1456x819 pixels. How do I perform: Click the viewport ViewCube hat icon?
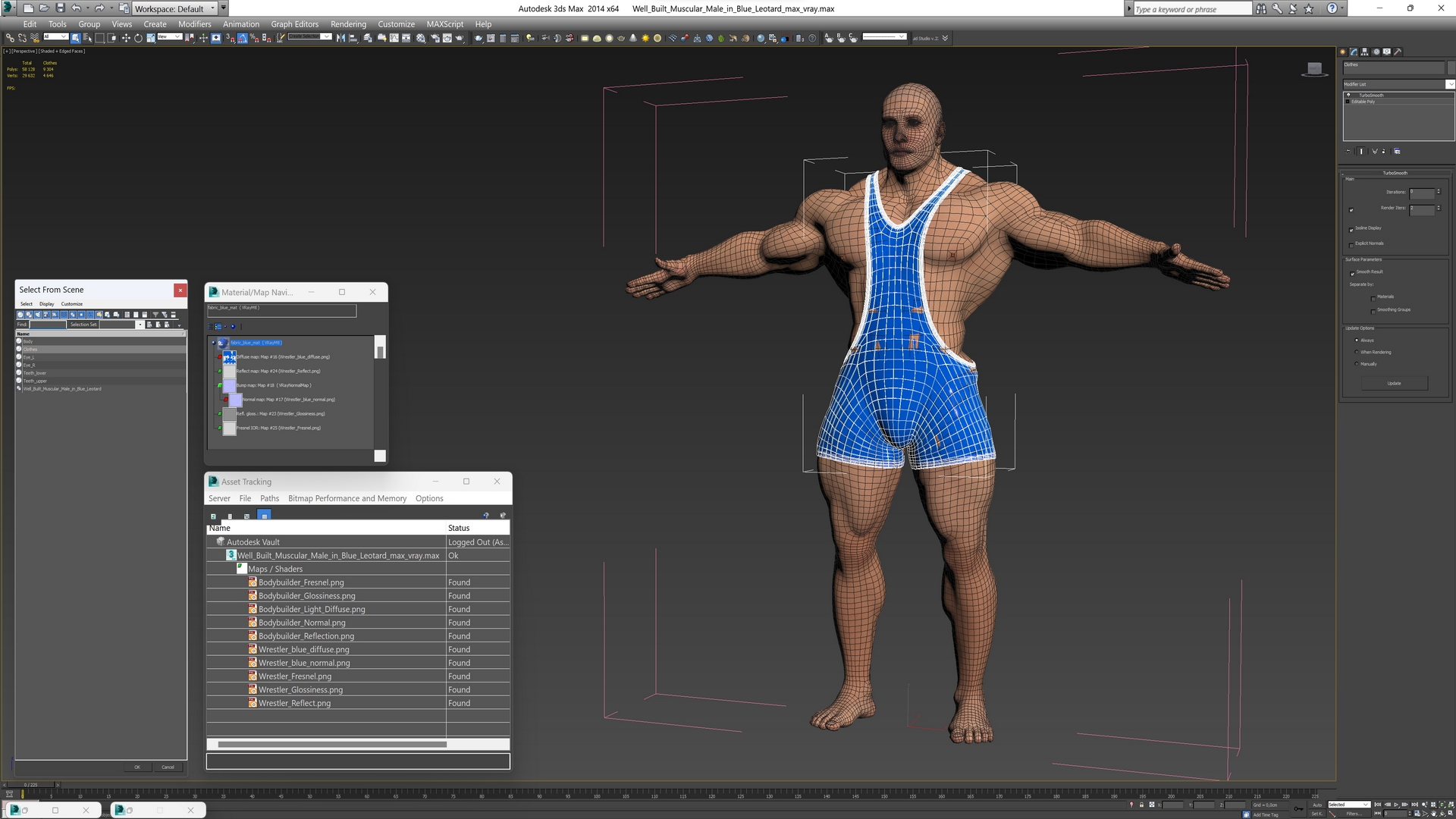[1315, 69]
